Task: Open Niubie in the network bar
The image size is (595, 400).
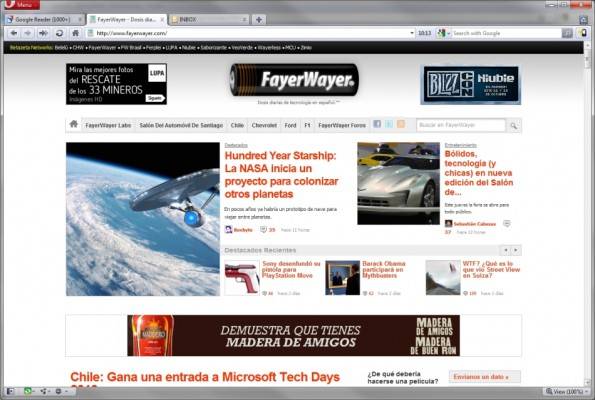Action: click(189, 48)
